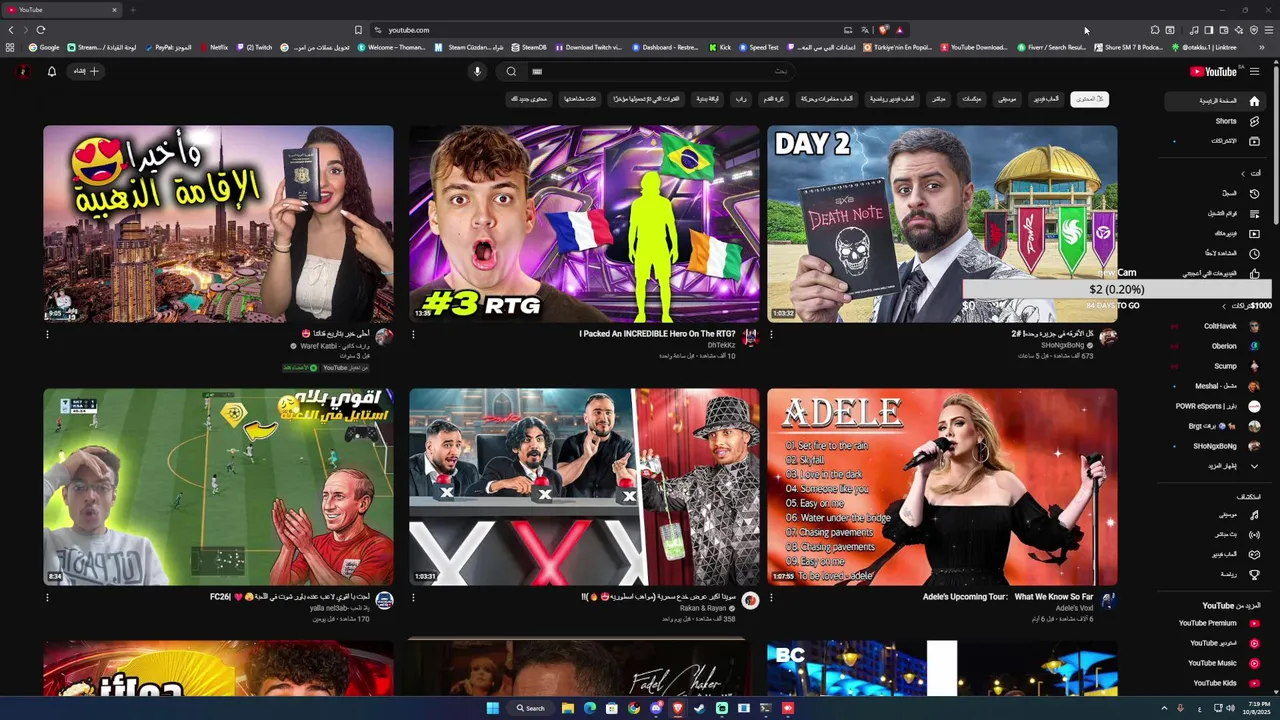Go back in browser
The height and width of the screenshot is (720, 1280).
tap(11, 30)
